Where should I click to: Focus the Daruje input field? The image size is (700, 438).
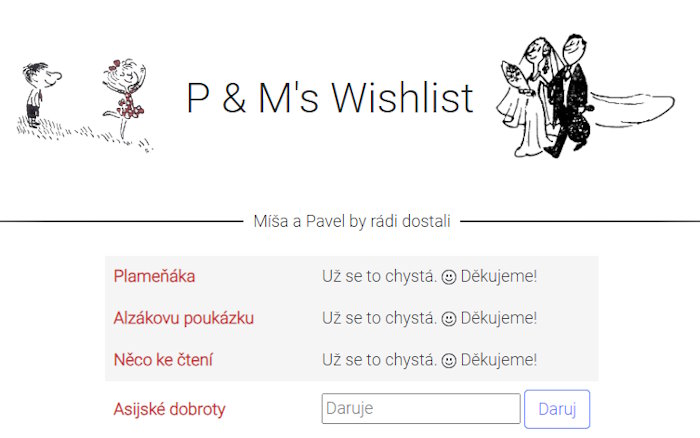click(421, 409)
